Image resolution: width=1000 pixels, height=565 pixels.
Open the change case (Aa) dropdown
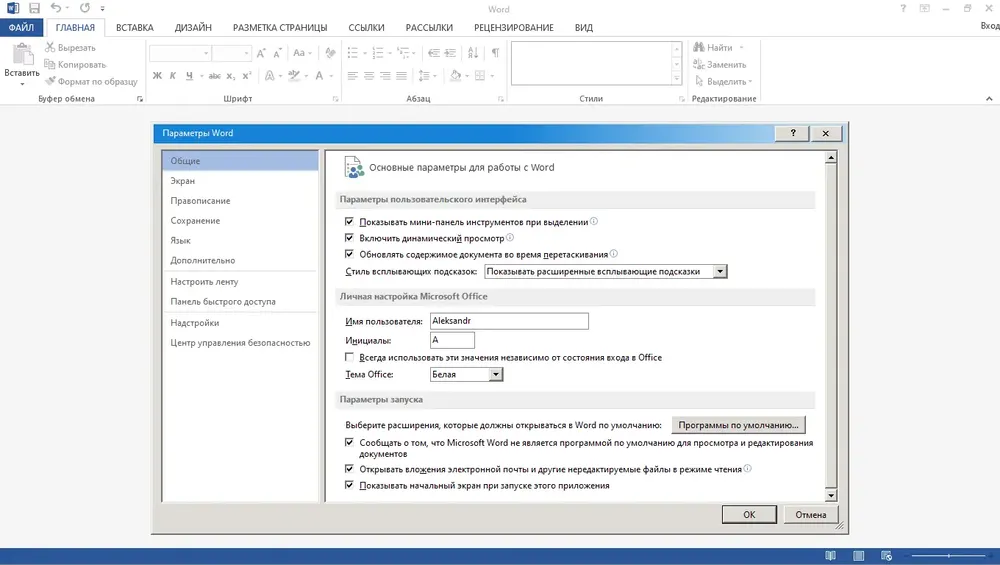302,53
